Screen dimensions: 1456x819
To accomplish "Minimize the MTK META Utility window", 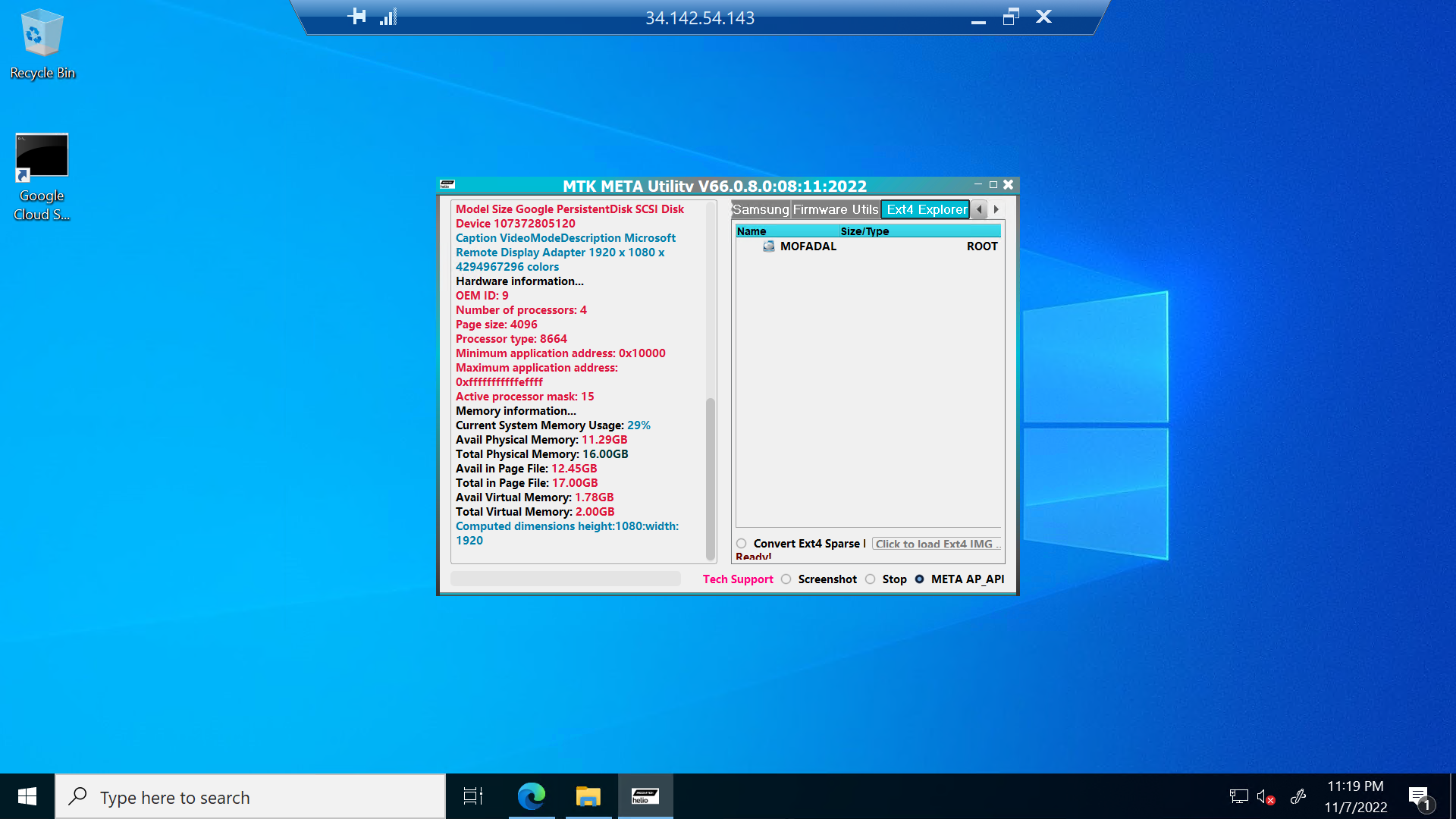I will coord(978,184).
